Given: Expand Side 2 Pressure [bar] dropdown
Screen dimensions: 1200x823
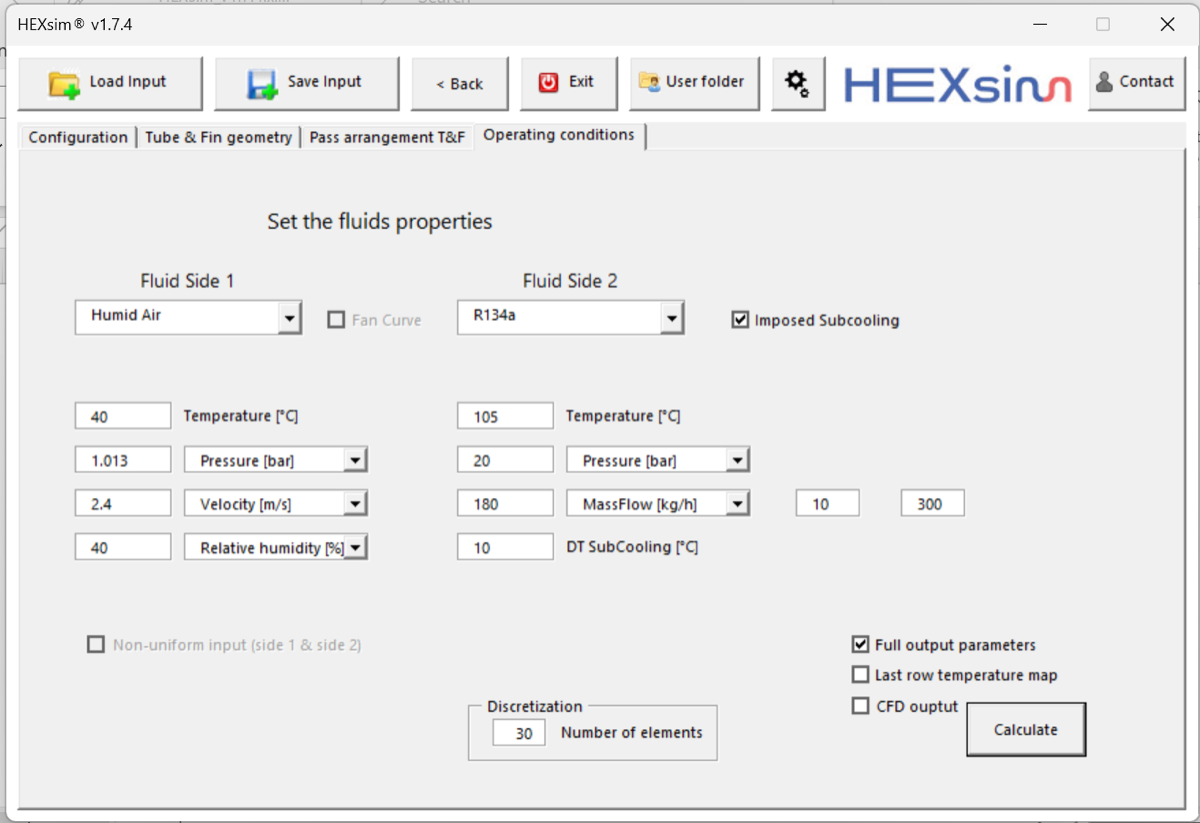Looking at the screenshot, I should tap(737, 460).
